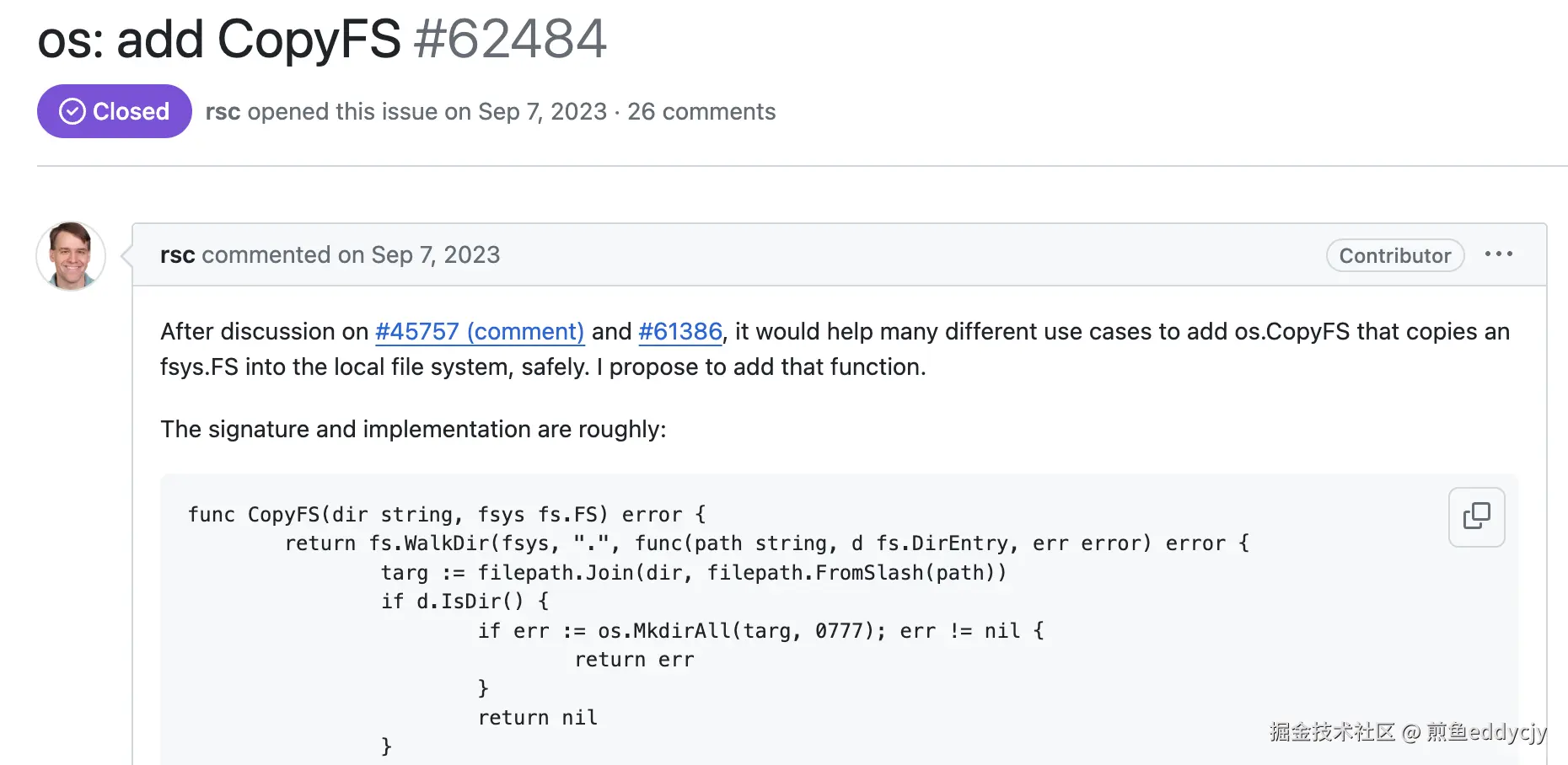Click the issue opened date in the page header

[542, 111]
